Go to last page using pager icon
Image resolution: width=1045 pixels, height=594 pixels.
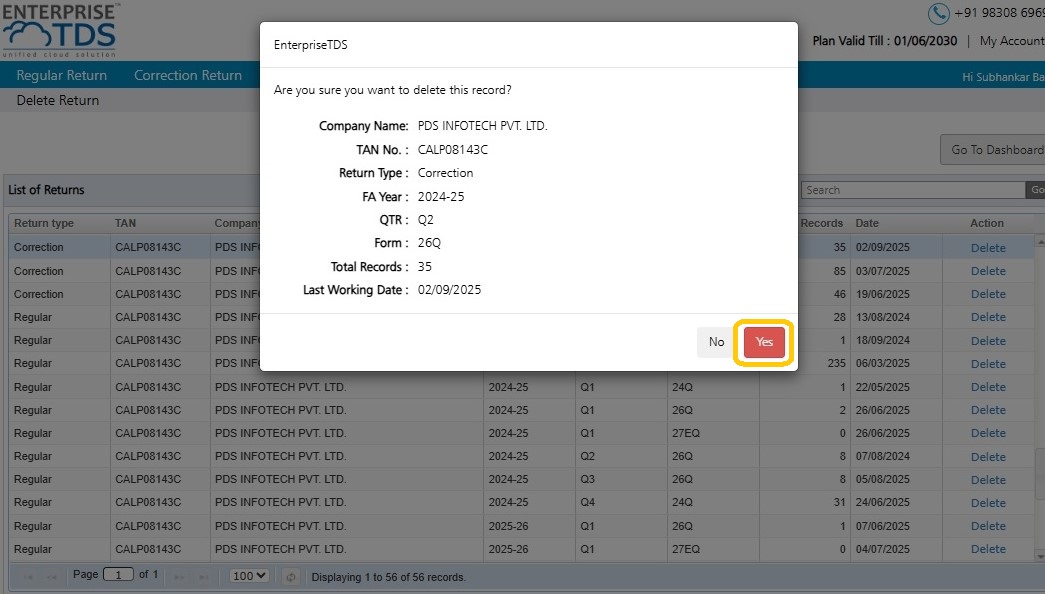(x=205, y=576)
